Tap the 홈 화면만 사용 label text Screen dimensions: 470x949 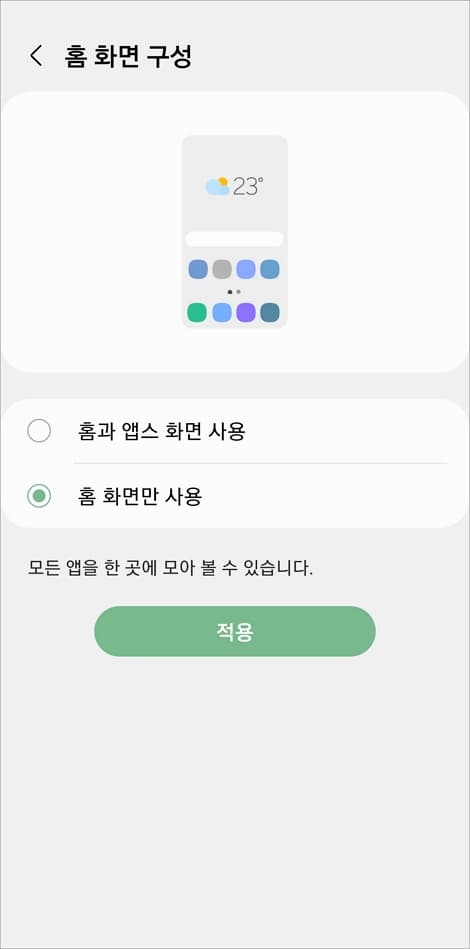[140, 497]
